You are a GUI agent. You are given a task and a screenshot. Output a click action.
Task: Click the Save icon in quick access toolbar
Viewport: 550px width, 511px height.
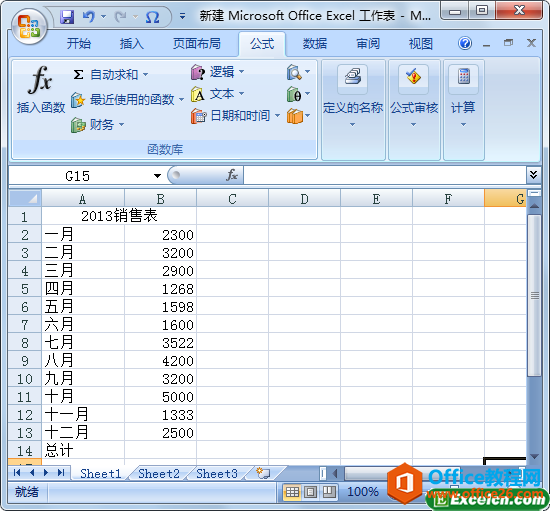pyautogui.click(x=67, y=17)
